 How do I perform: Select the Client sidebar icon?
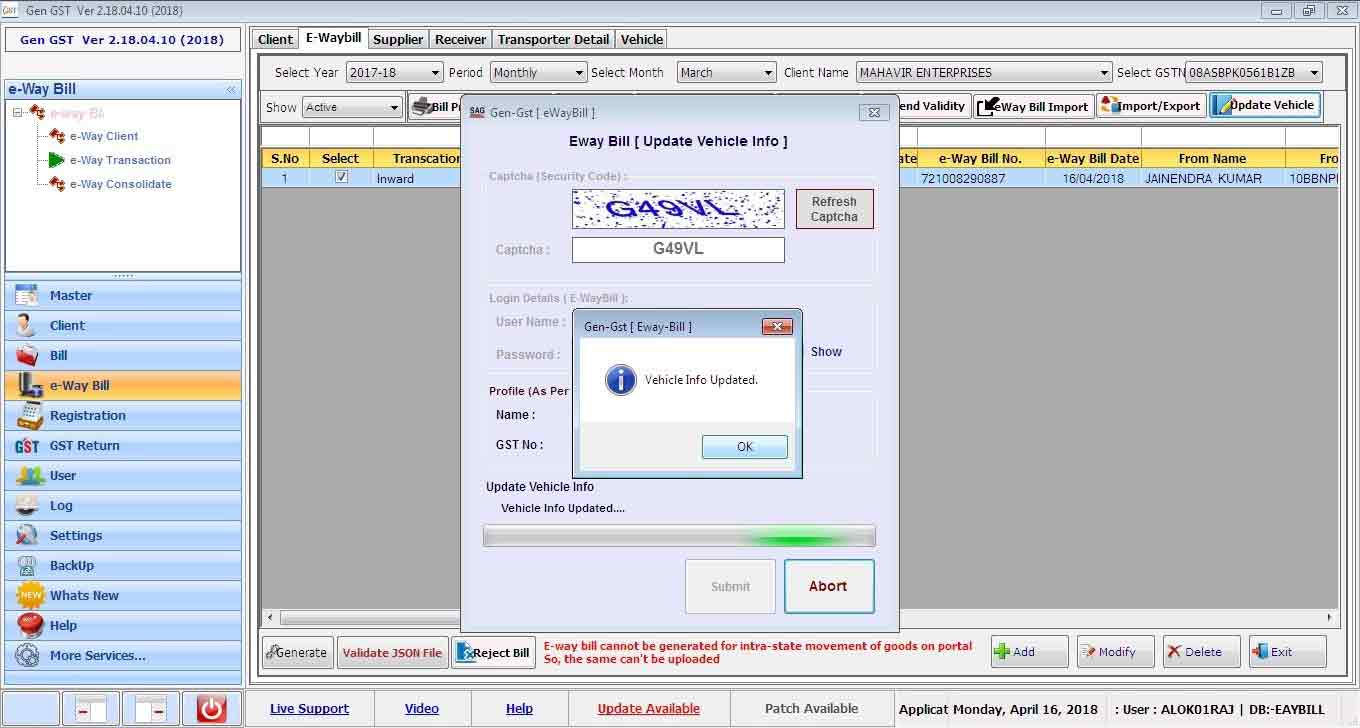pos(27,326)
